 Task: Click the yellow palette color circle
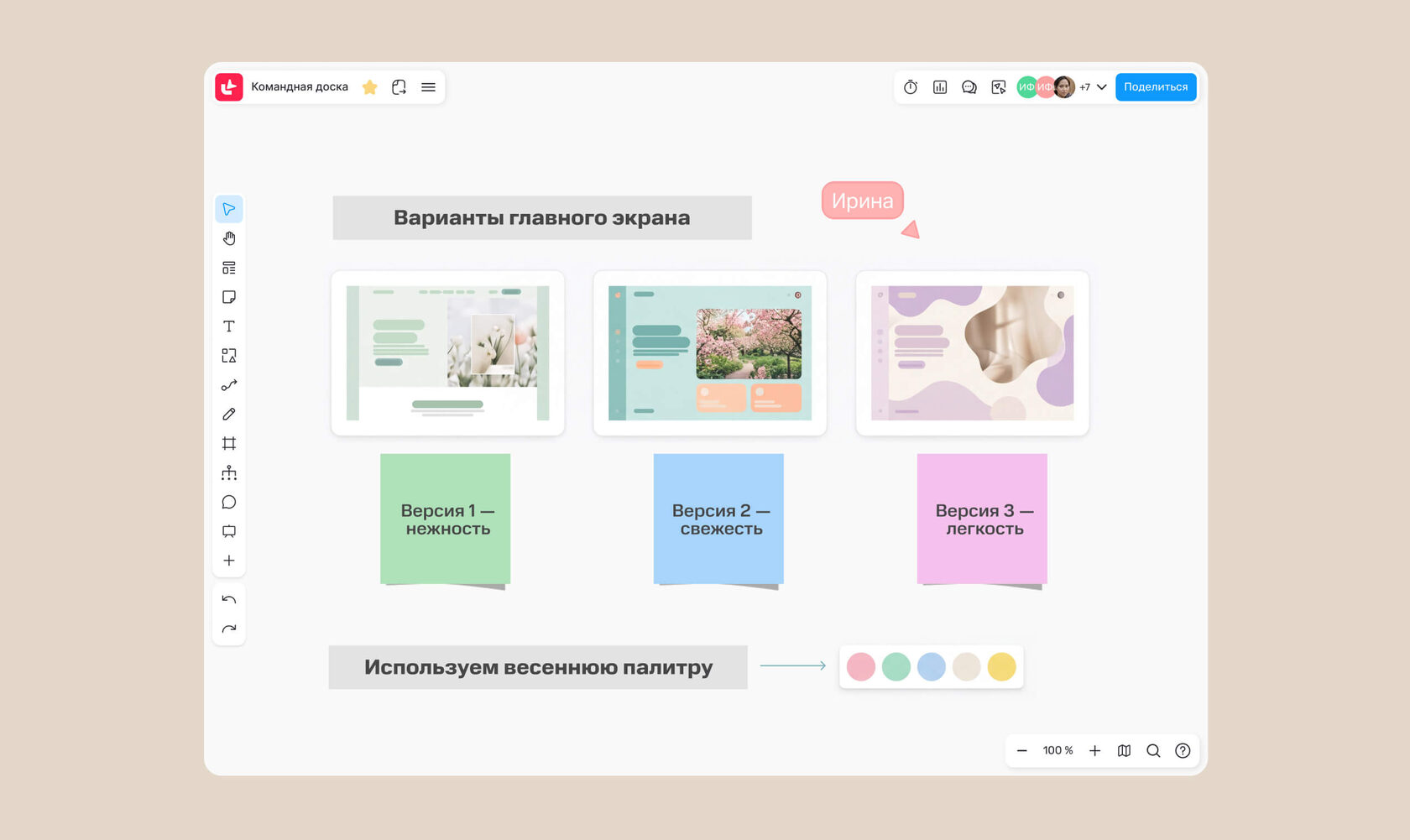[x=1001, y=667]
